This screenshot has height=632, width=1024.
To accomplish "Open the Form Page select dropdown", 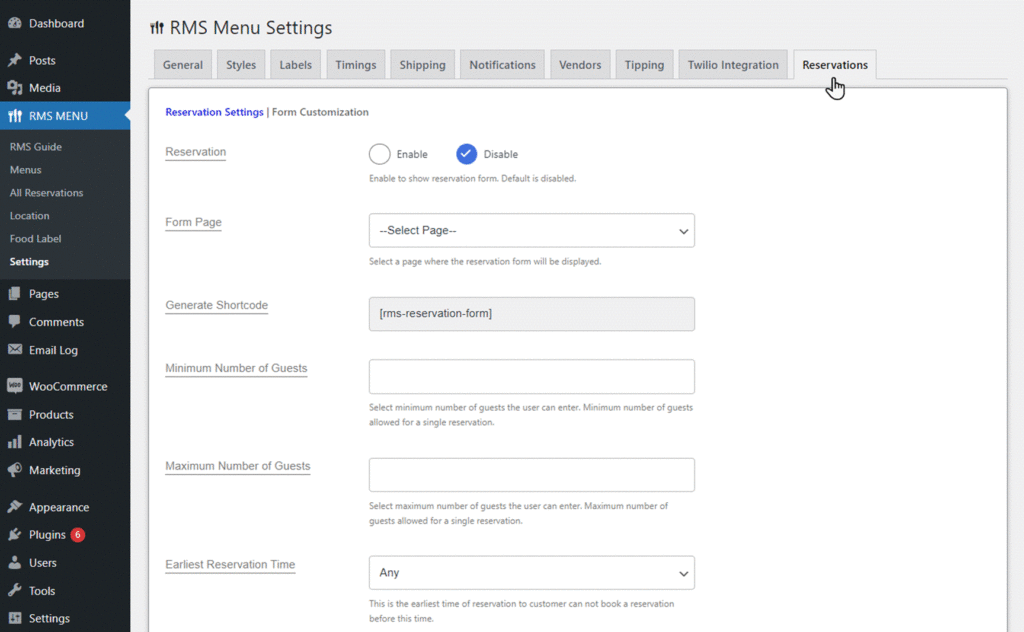I will 532,230.
